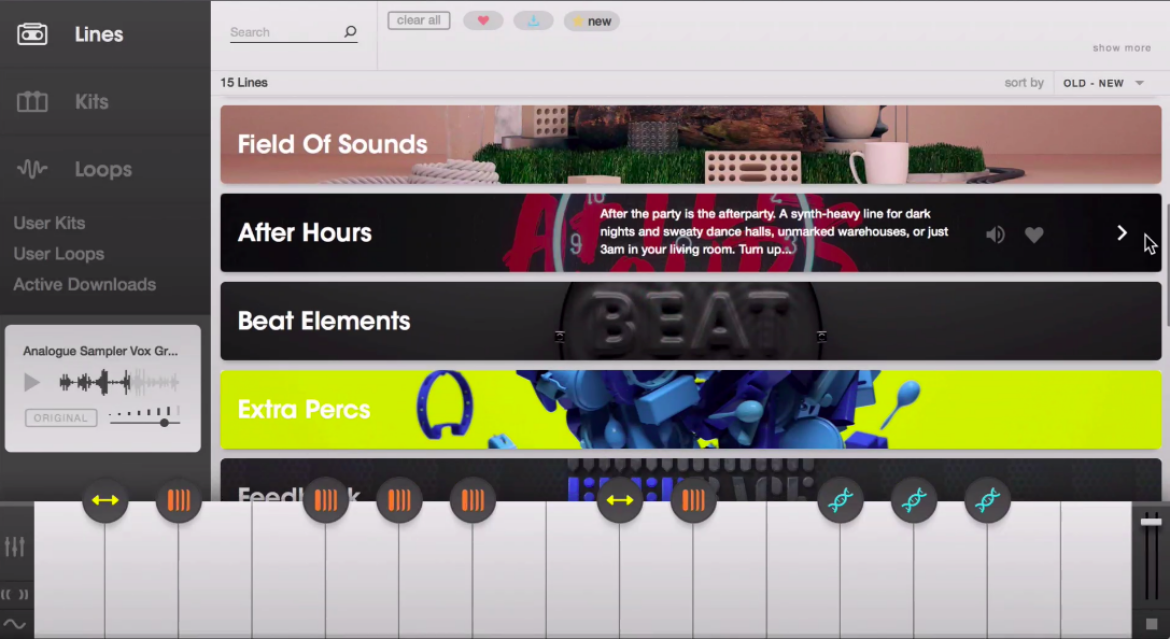Click the Lines cassette icon in sidebar
Viewport: 1170px width, 639px height.
[x=32, y=34]
